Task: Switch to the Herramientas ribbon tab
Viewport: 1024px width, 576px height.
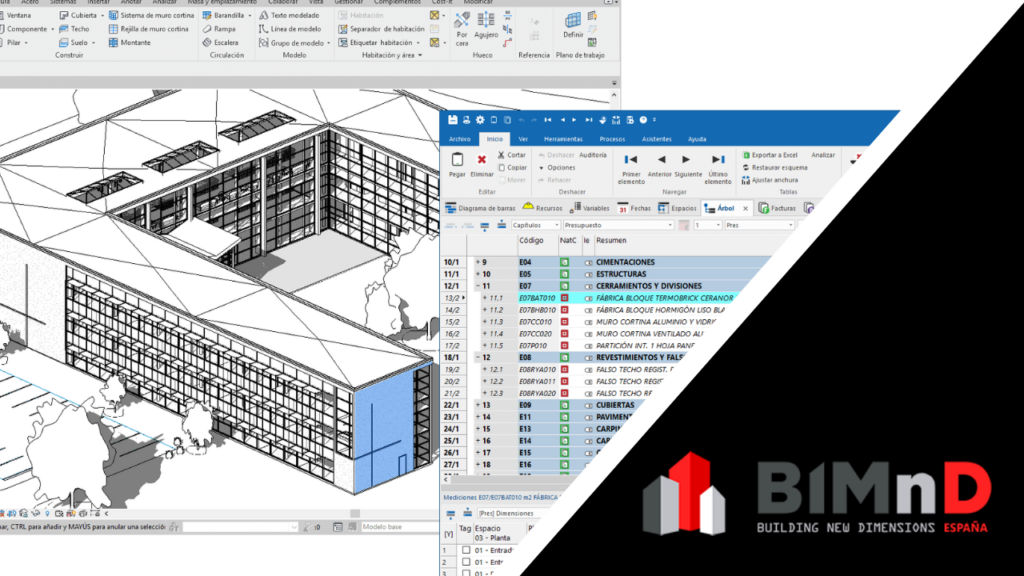Action: [563, 139]
